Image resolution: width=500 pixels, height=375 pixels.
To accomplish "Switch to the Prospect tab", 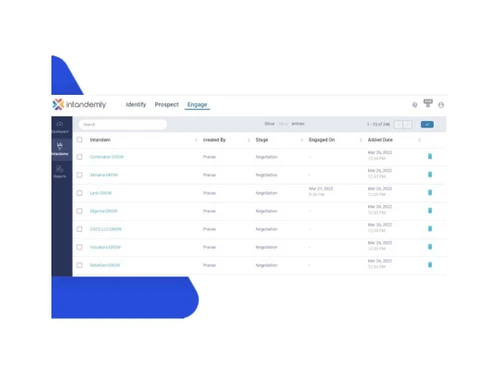I will pos(167,105).
